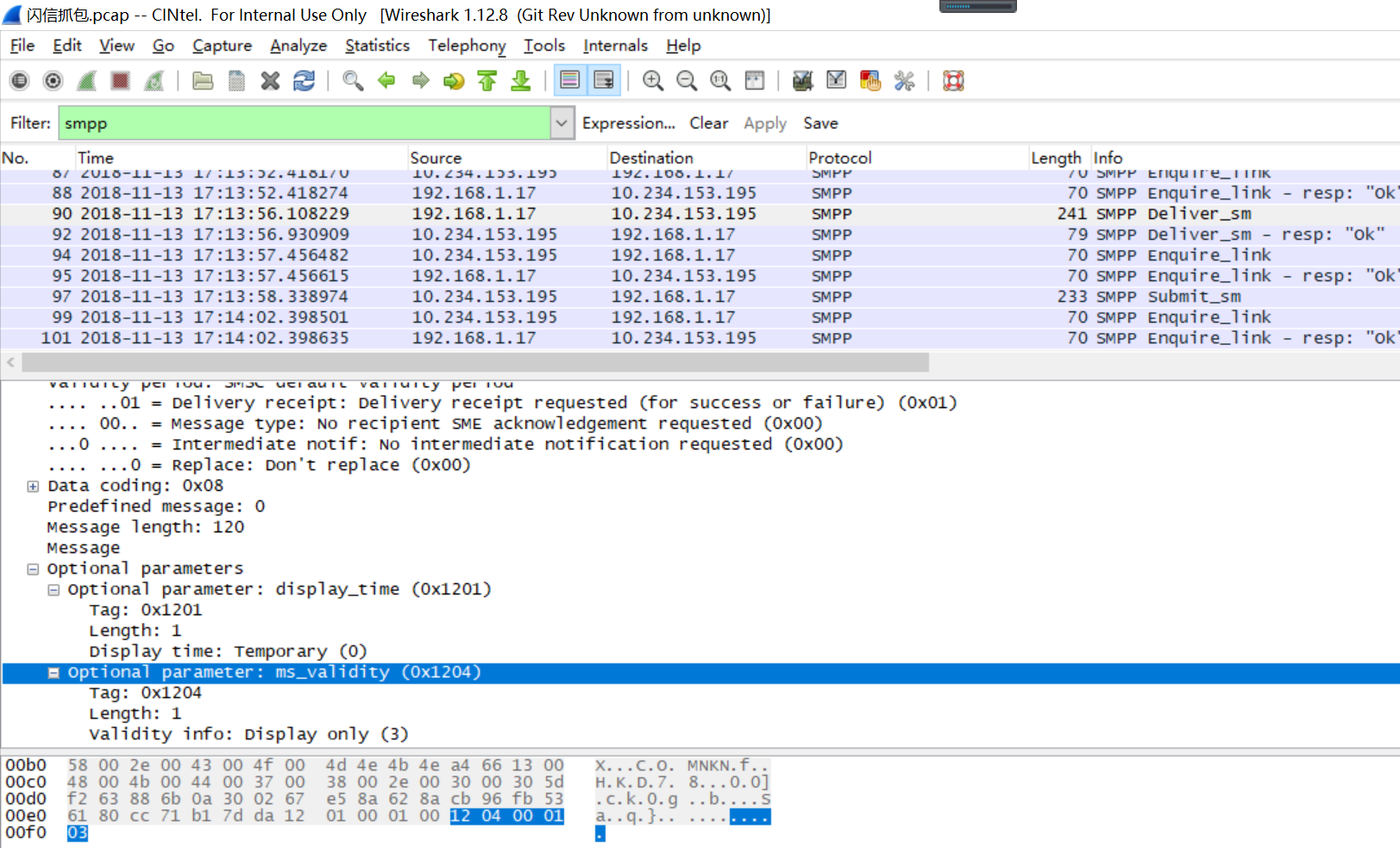
Task: Open the File menu
Action: [x=22, y=46]
